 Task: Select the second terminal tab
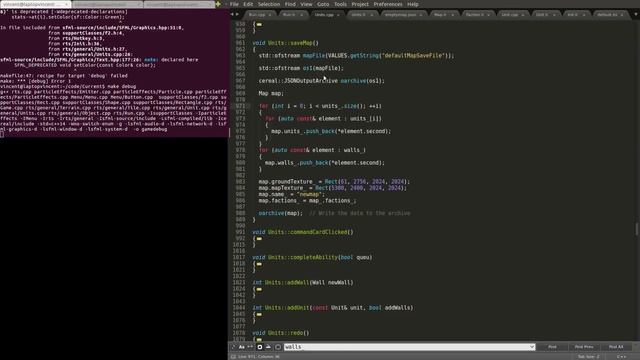107,4
